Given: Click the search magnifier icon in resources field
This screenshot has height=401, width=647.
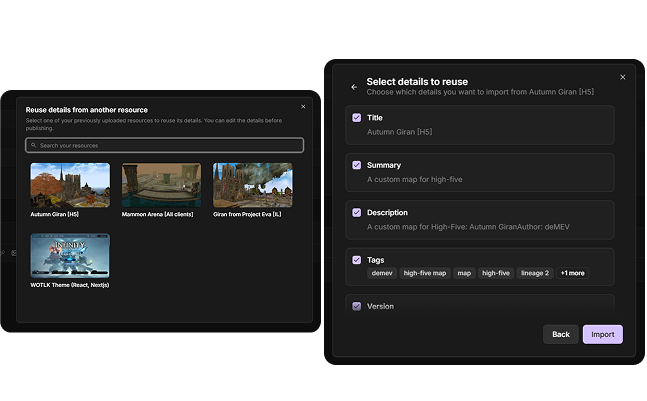Looking at the screenshot, I should [x=34, y=145].
